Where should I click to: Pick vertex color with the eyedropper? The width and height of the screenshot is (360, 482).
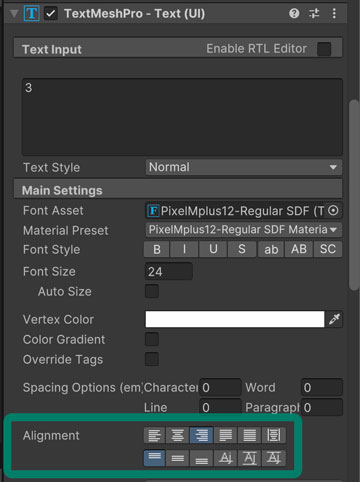point(334,319)
